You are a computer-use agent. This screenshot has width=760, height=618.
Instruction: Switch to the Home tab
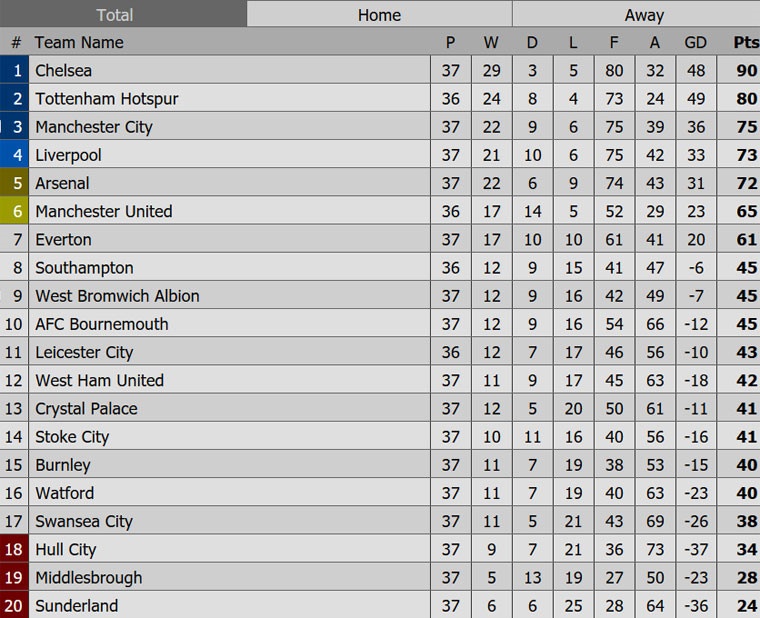[x=379, y=14]
